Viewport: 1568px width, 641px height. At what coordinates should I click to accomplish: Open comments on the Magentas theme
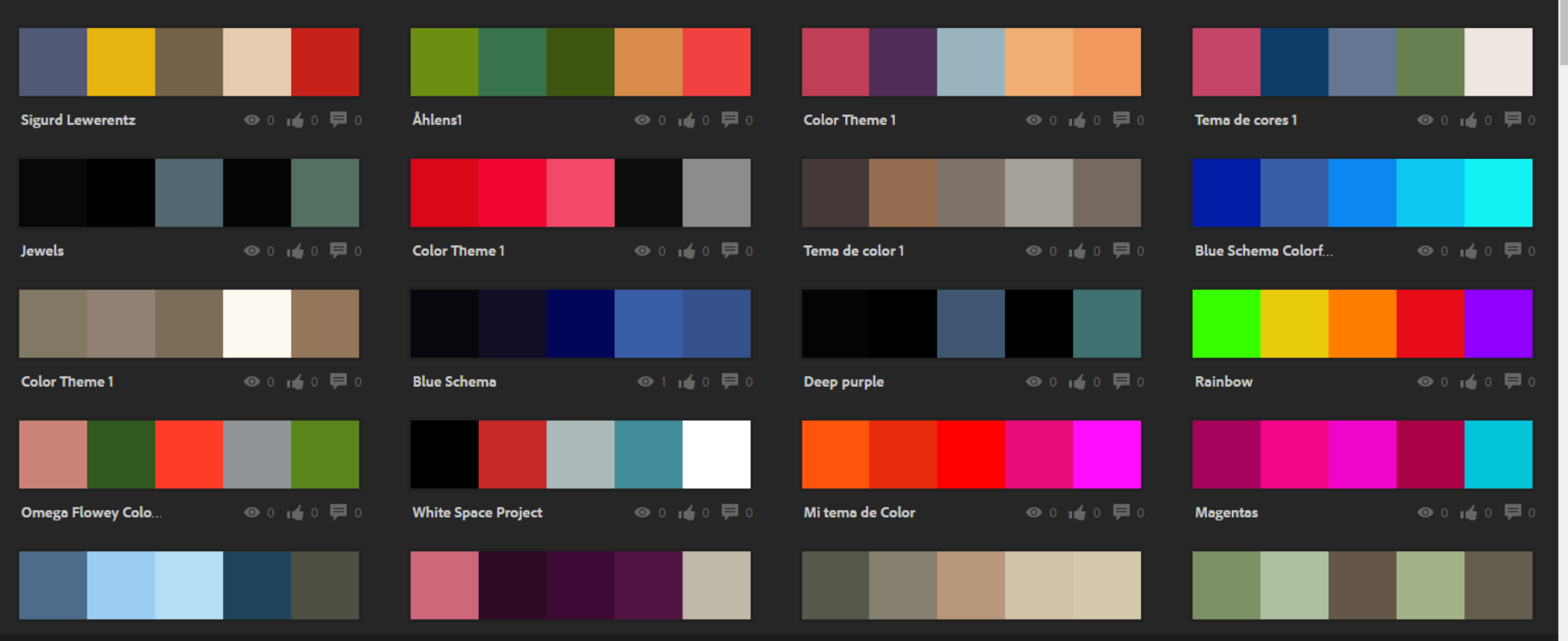pos(1512,512)
